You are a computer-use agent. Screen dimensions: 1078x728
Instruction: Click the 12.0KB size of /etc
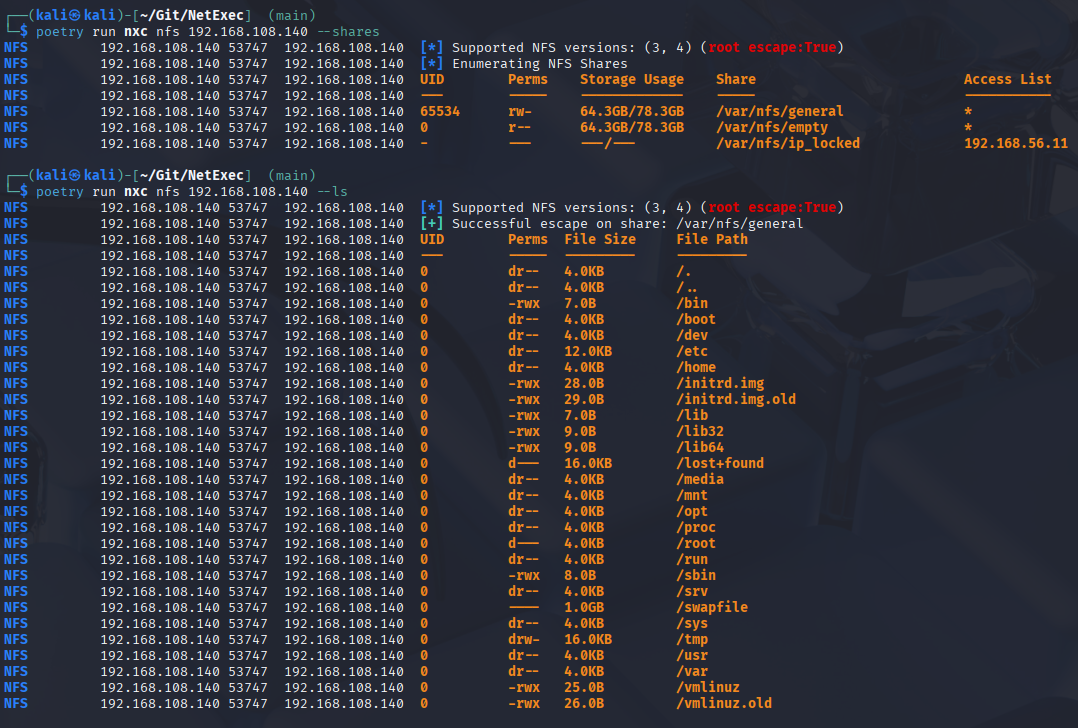tap(588, 351)
